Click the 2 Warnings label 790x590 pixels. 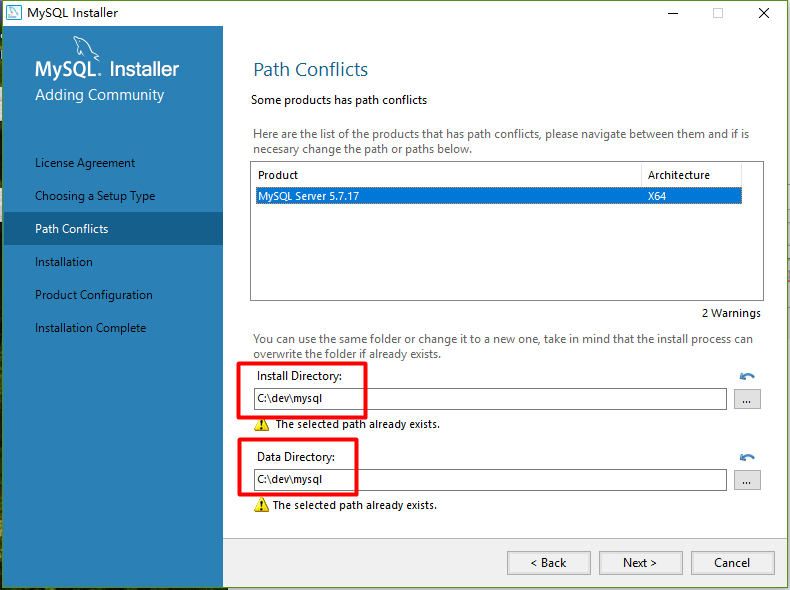point(731,313)
